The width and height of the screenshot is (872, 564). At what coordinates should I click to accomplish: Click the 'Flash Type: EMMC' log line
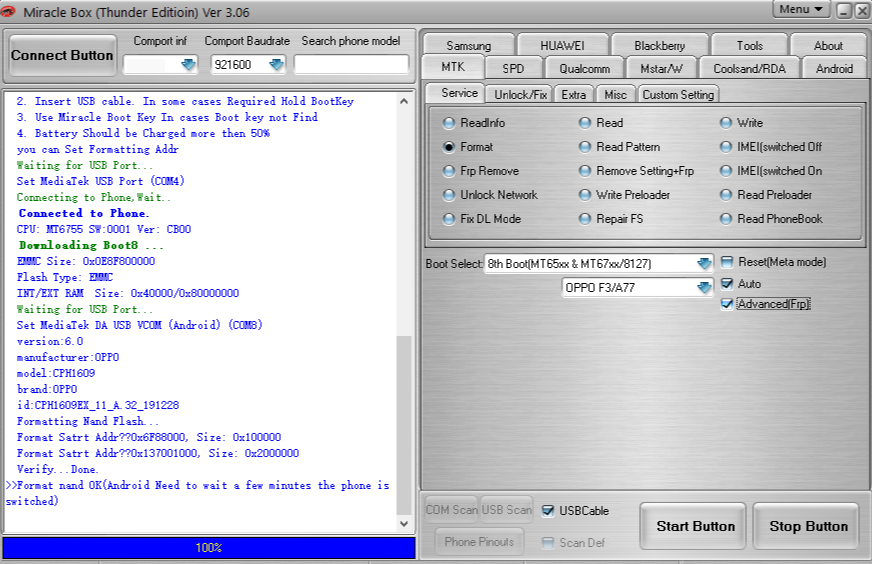point(65,277)
